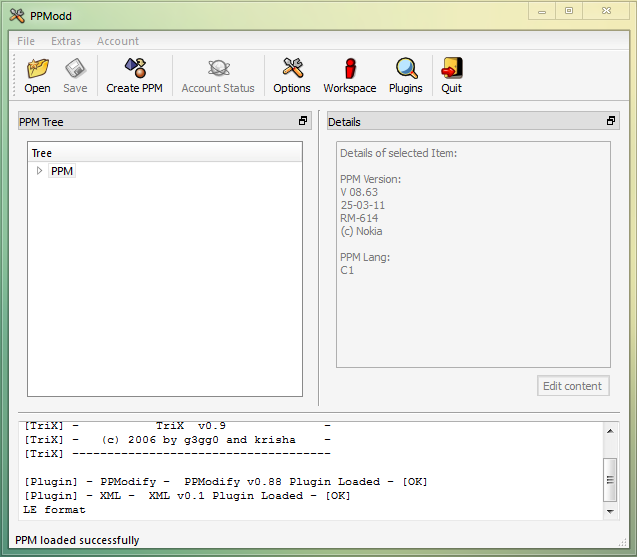Open a PPM file with Open icon
Image resolution: width=637 pixels, height=557 pixels.
coord(37,68)
